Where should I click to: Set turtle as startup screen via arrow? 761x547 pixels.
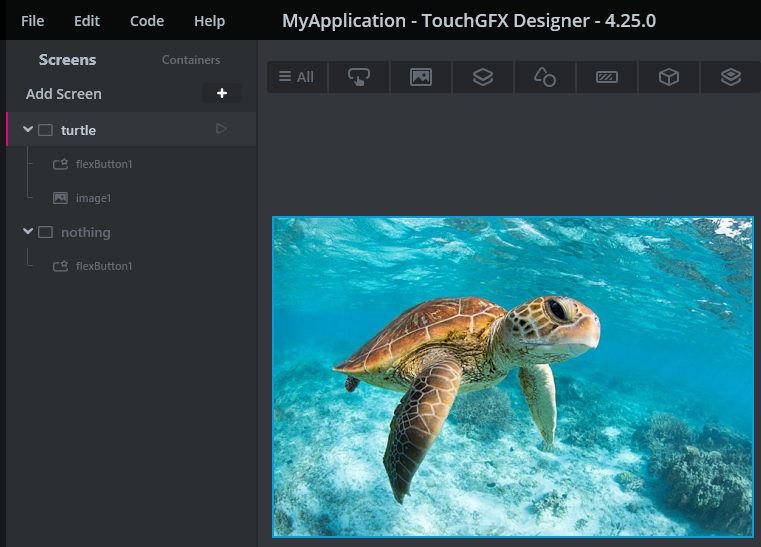(221, 129)
